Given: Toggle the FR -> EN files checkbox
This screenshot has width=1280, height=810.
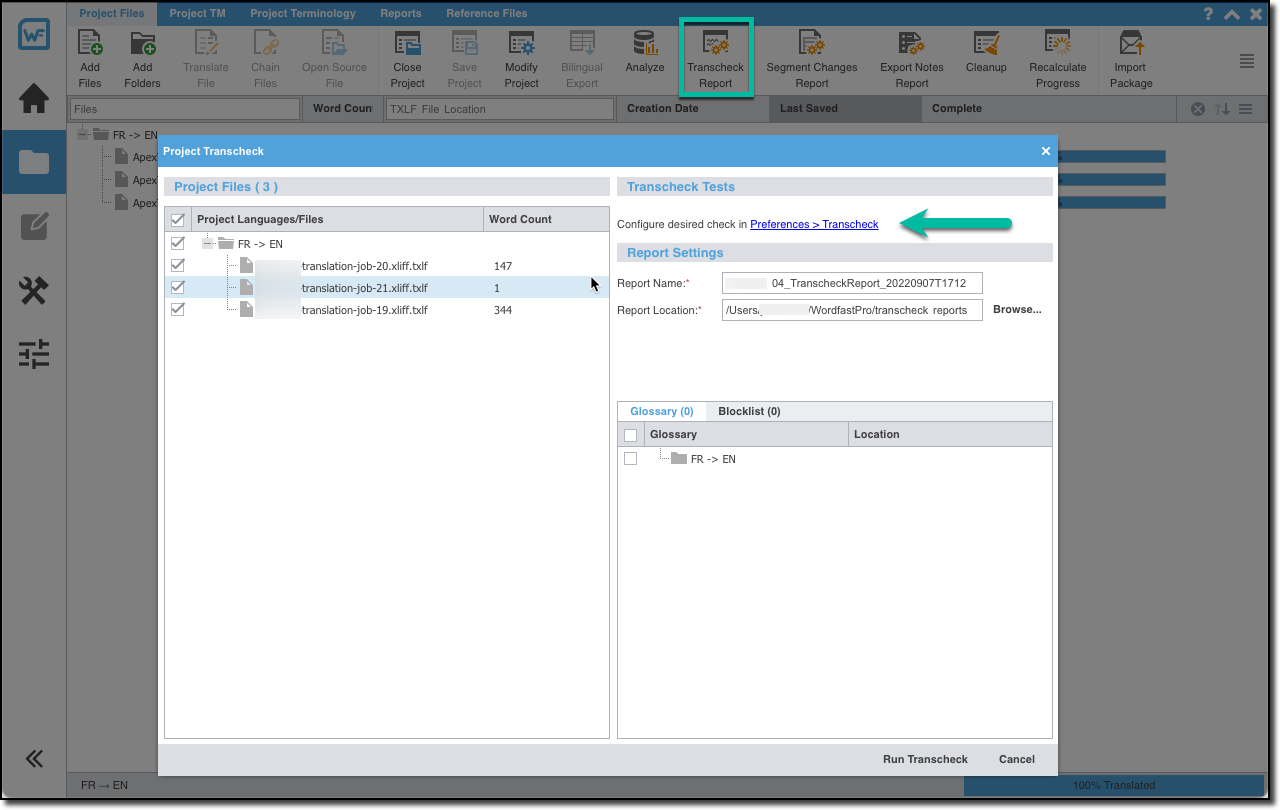Looking at the screenshot, I should pos(178,243).
